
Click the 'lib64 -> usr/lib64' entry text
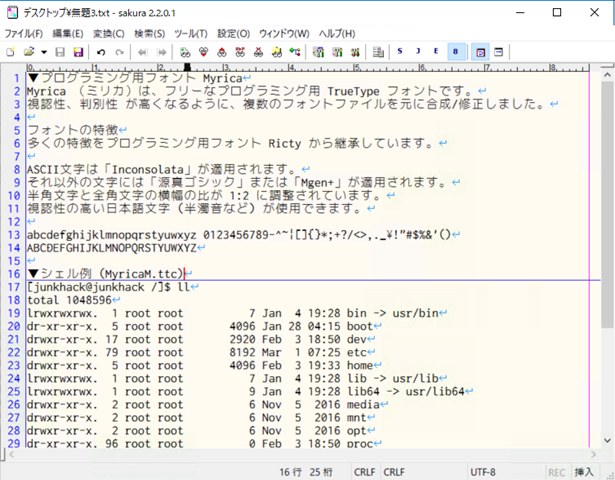pyautogui.click(x=406, y=392)
